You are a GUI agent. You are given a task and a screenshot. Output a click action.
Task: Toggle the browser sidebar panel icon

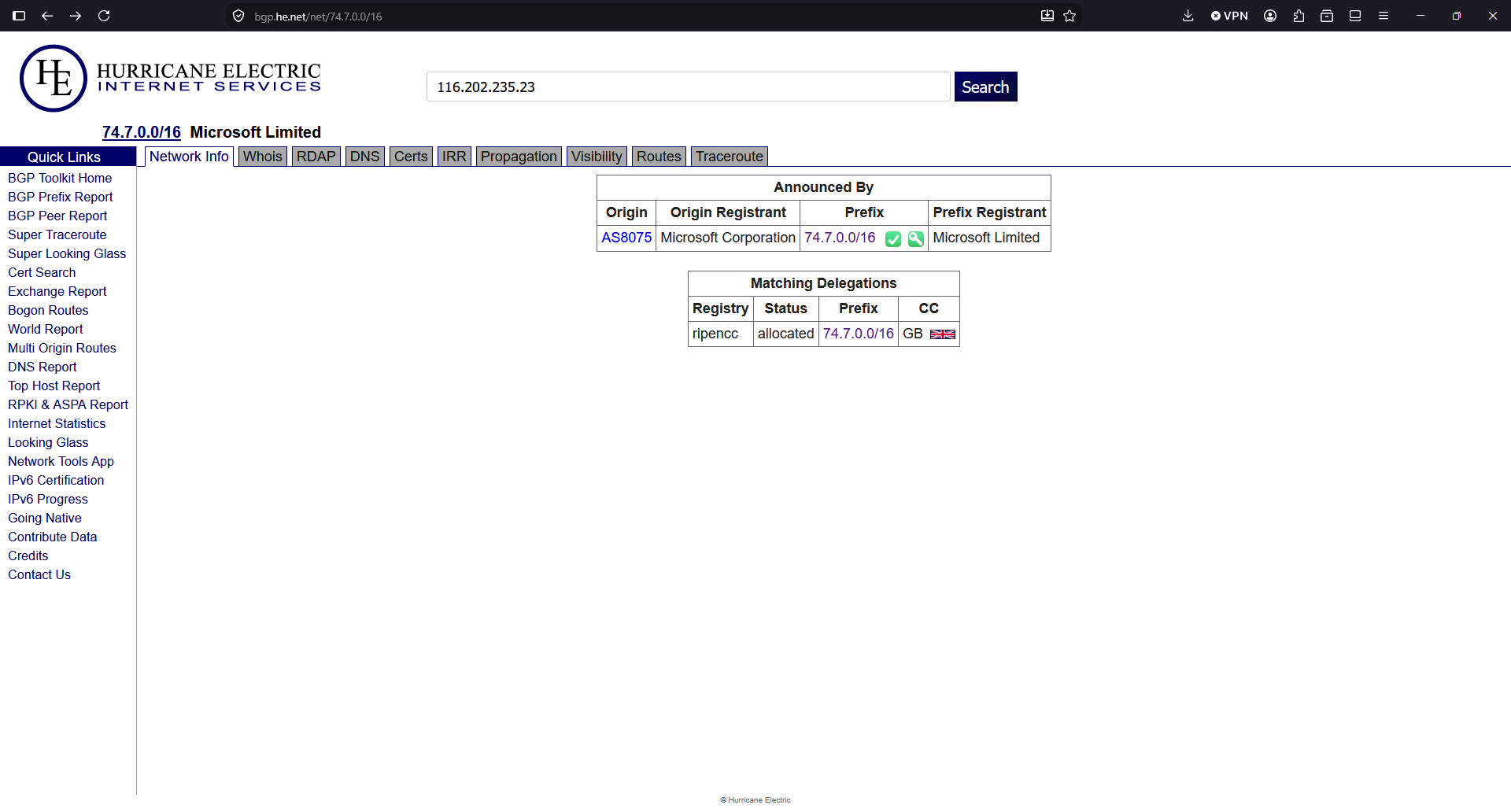pos(19,16)
